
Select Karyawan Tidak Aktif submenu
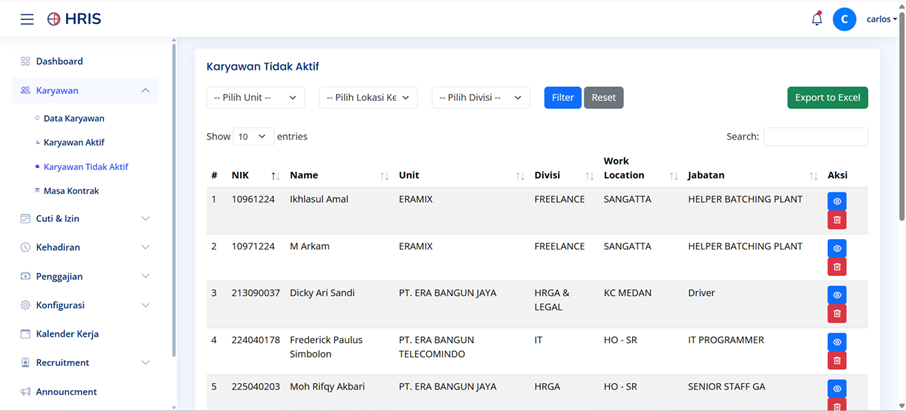tap(86, 166)
